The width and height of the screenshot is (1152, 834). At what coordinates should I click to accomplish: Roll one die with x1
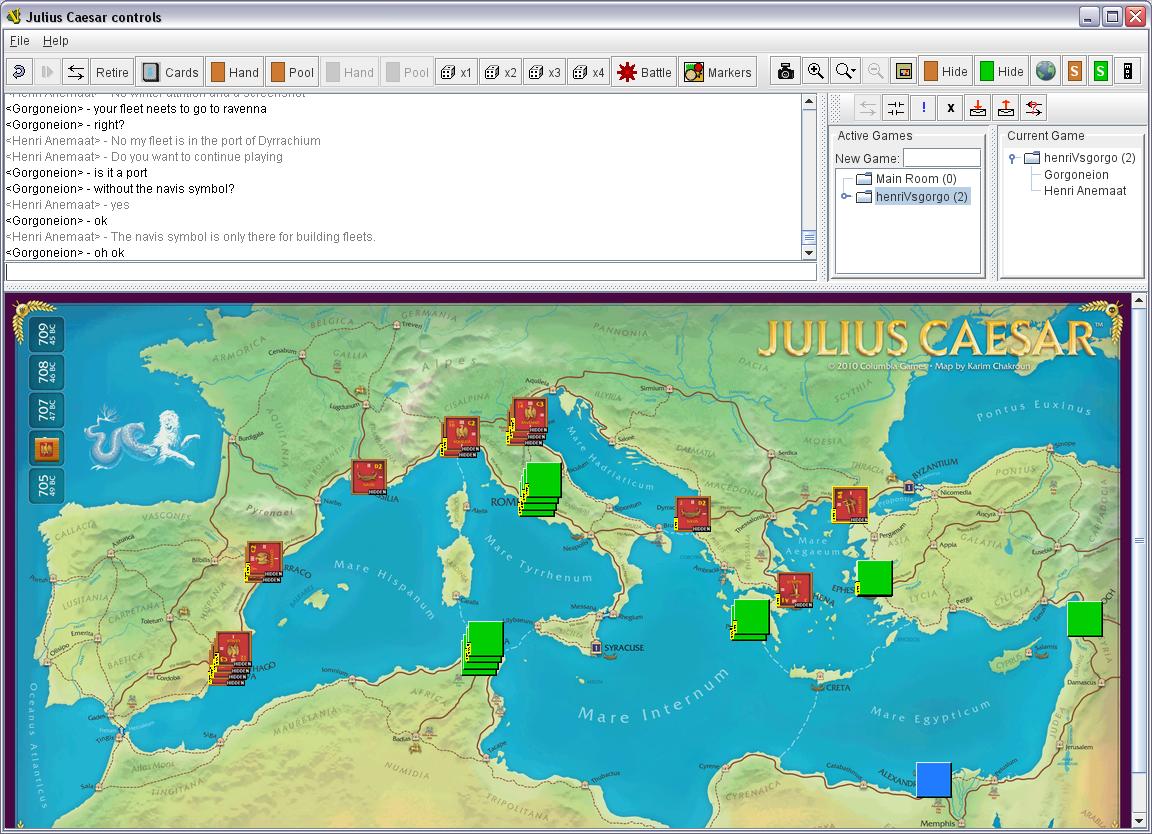456,72
